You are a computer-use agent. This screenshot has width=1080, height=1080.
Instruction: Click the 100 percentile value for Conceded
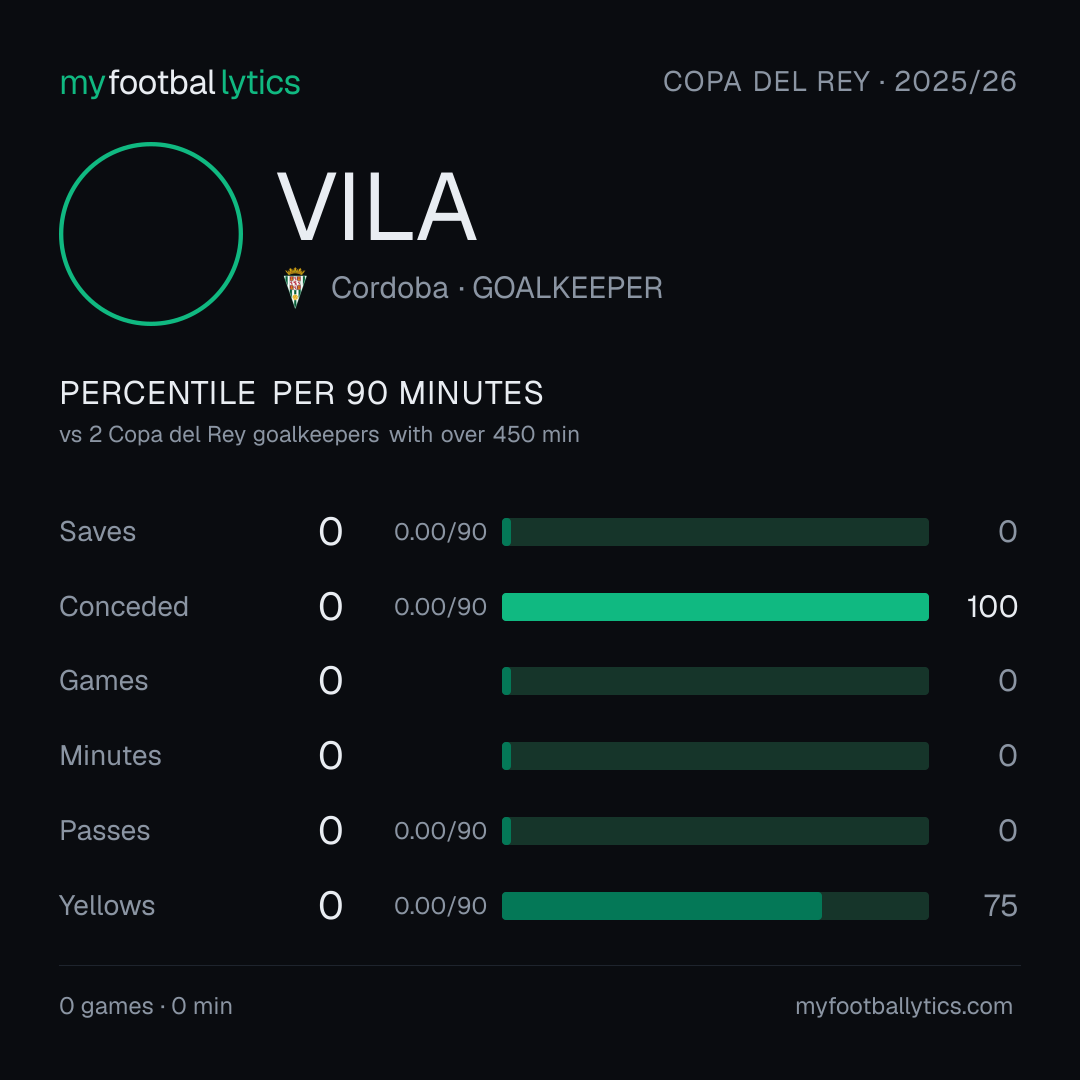992,607
